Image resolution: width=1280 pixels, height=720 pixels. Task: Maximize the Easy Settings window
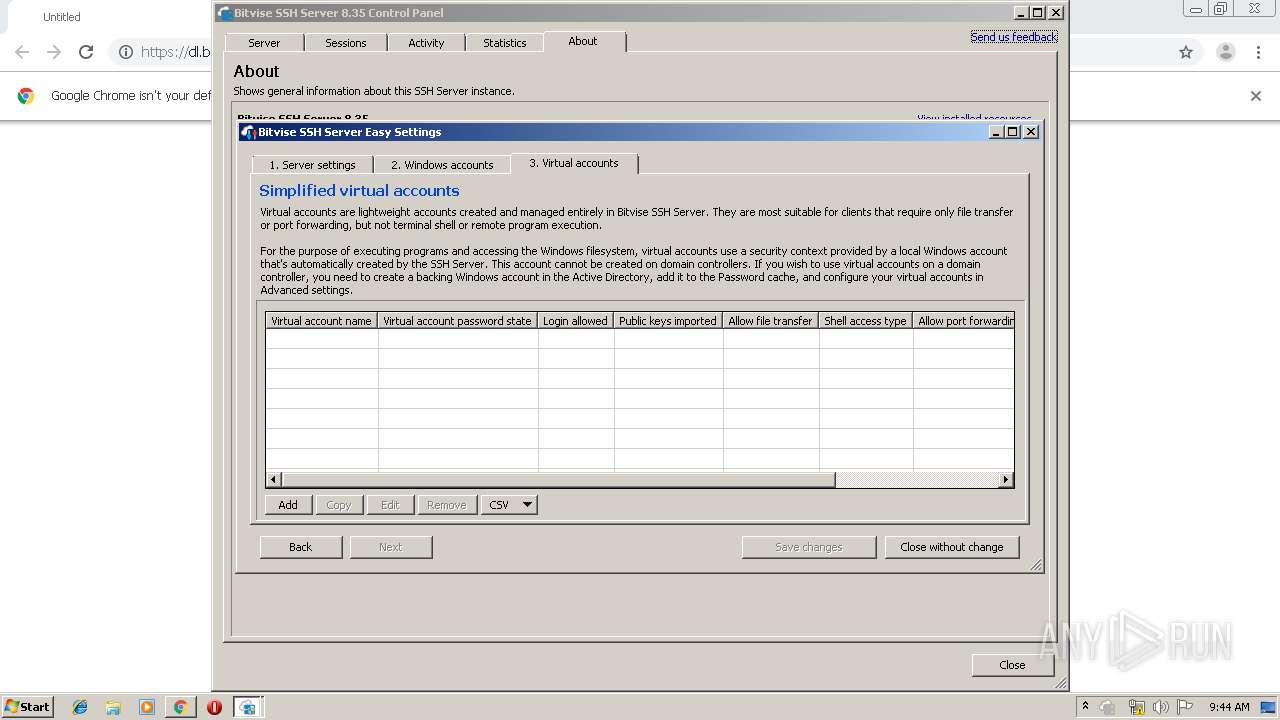coord(1013,132)
